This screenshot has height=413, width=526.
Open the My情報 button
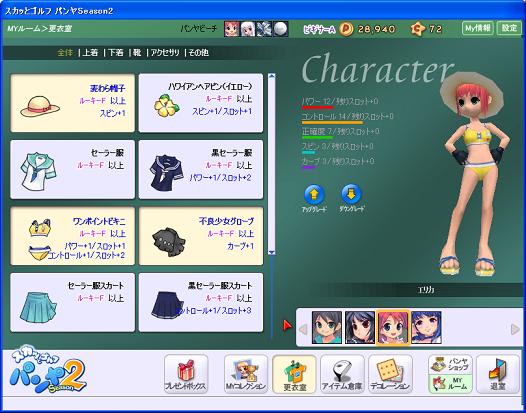pos(478,29)
